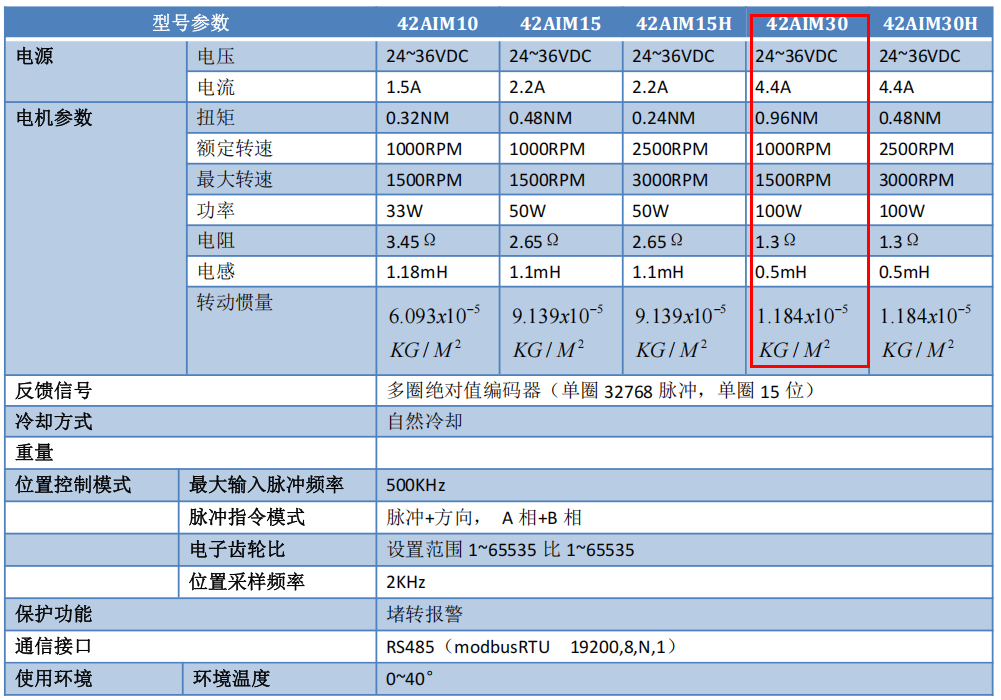The image size is (1001, 700).
Task: Click the 最大输入脉冲频率 label
Action: (x=266, y=484)
